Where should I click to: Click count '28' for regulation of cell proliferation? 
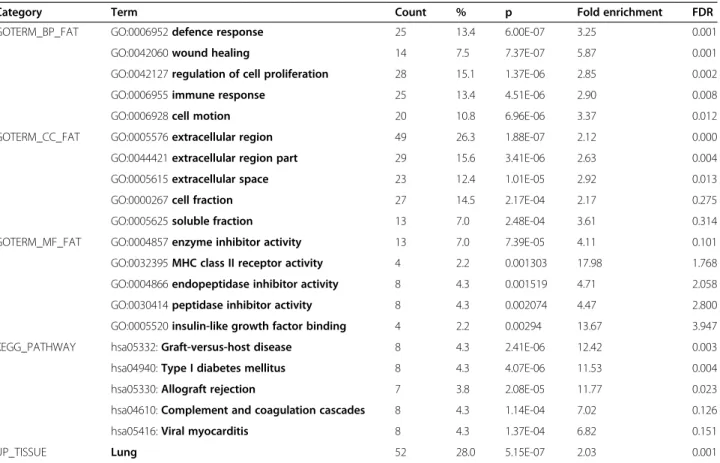[x=400, y=74]
